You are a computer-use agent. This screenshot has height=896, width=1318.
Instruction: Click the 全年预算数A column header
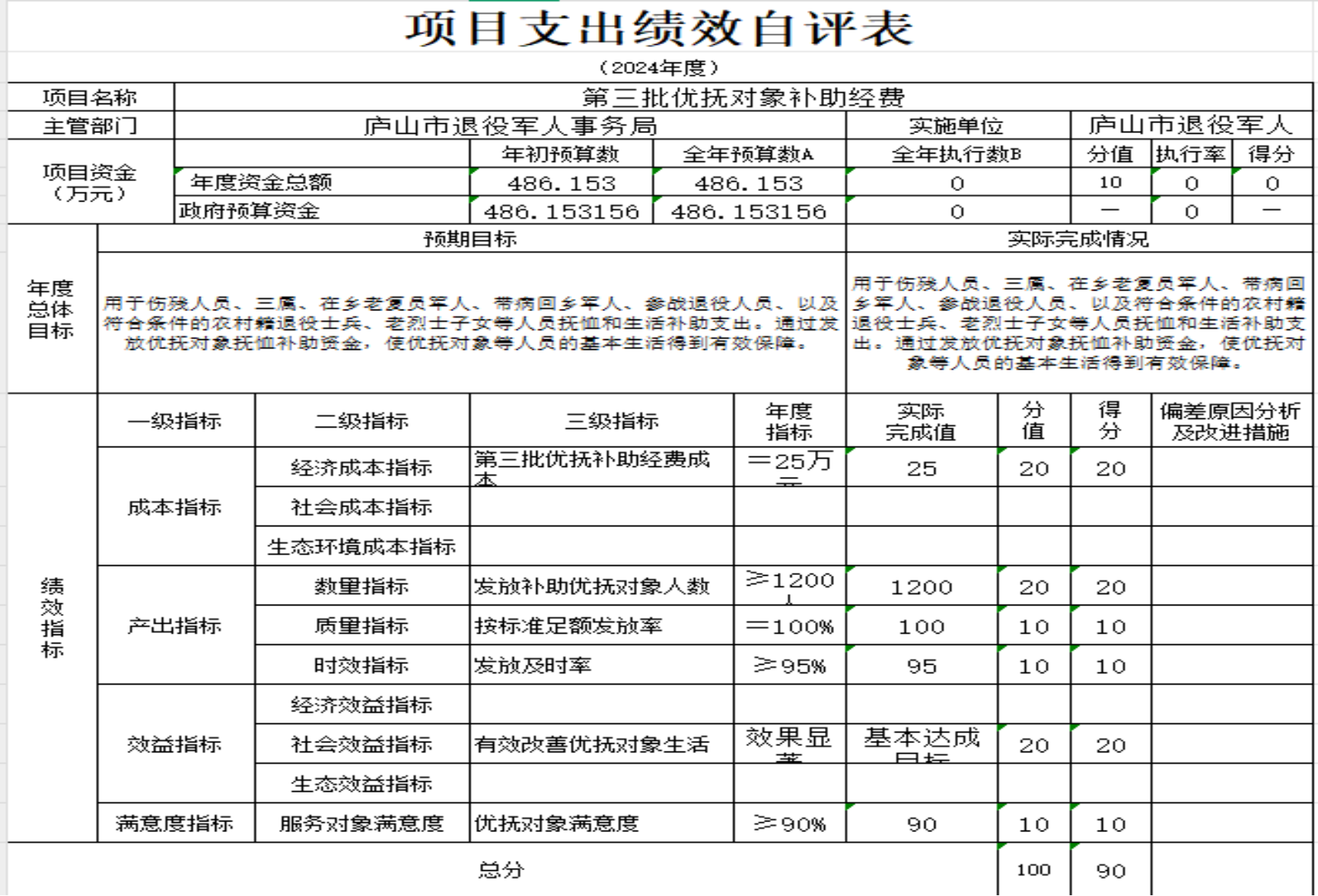tap(748, 154)
